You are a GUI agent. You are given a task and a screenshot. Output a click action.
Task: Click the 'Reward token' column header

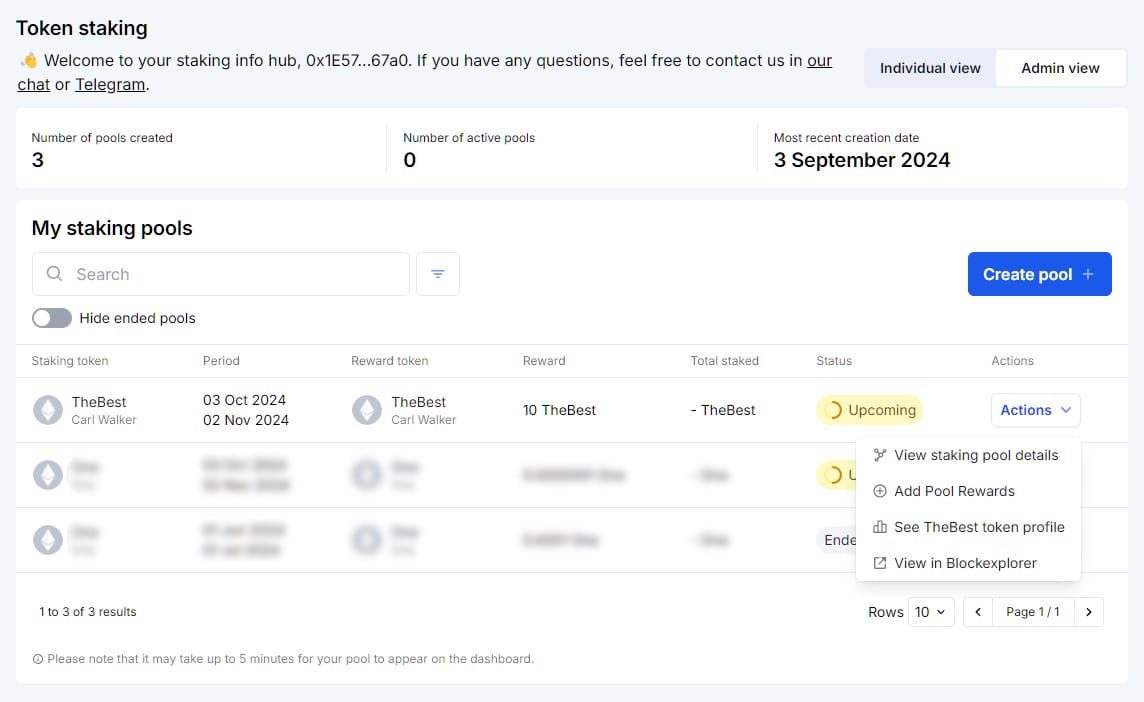pos(390,360)
